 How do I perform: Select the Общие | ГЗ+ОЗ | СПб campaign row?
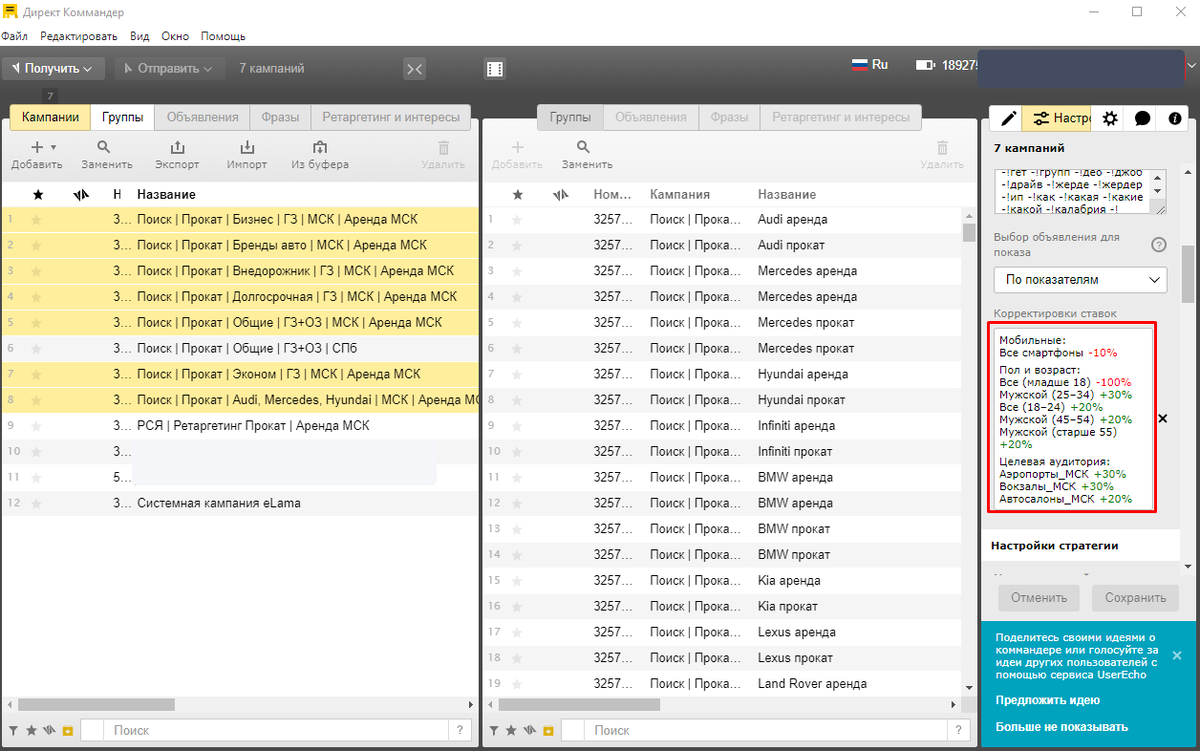[241, 348]
